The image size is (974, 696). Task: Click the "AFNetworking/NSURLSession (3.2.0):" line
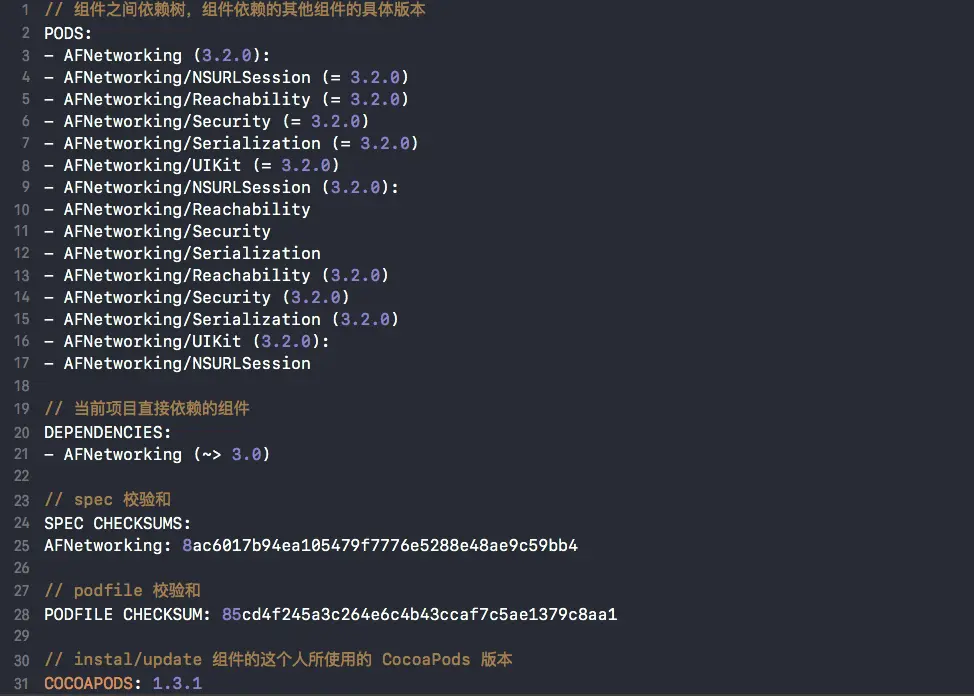221,188
